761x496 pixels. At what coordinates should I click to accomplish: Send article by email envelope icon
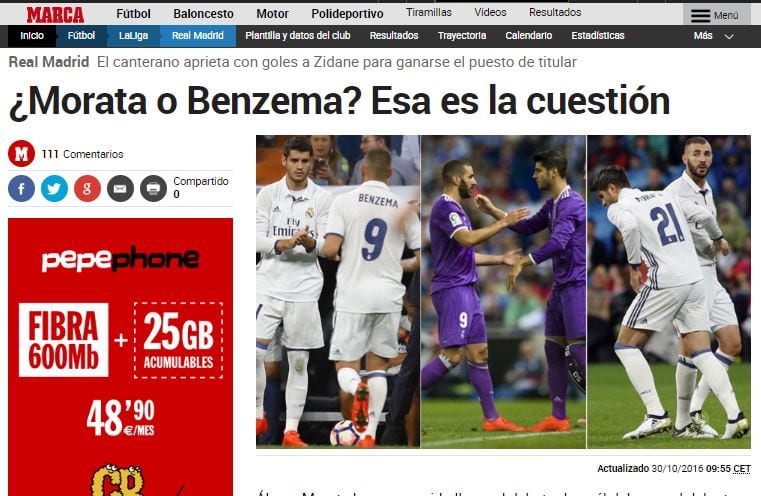(x=120, y=188)
